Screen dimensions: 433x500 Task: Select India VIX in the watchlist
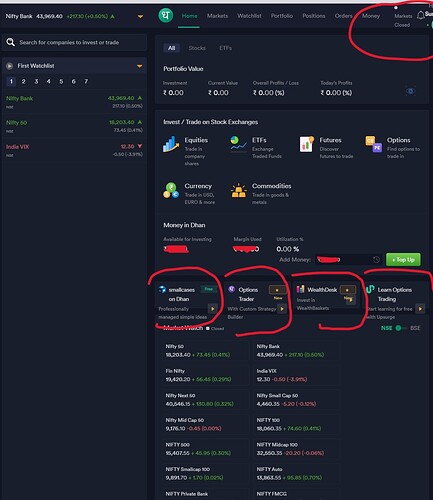click(74, 150)
